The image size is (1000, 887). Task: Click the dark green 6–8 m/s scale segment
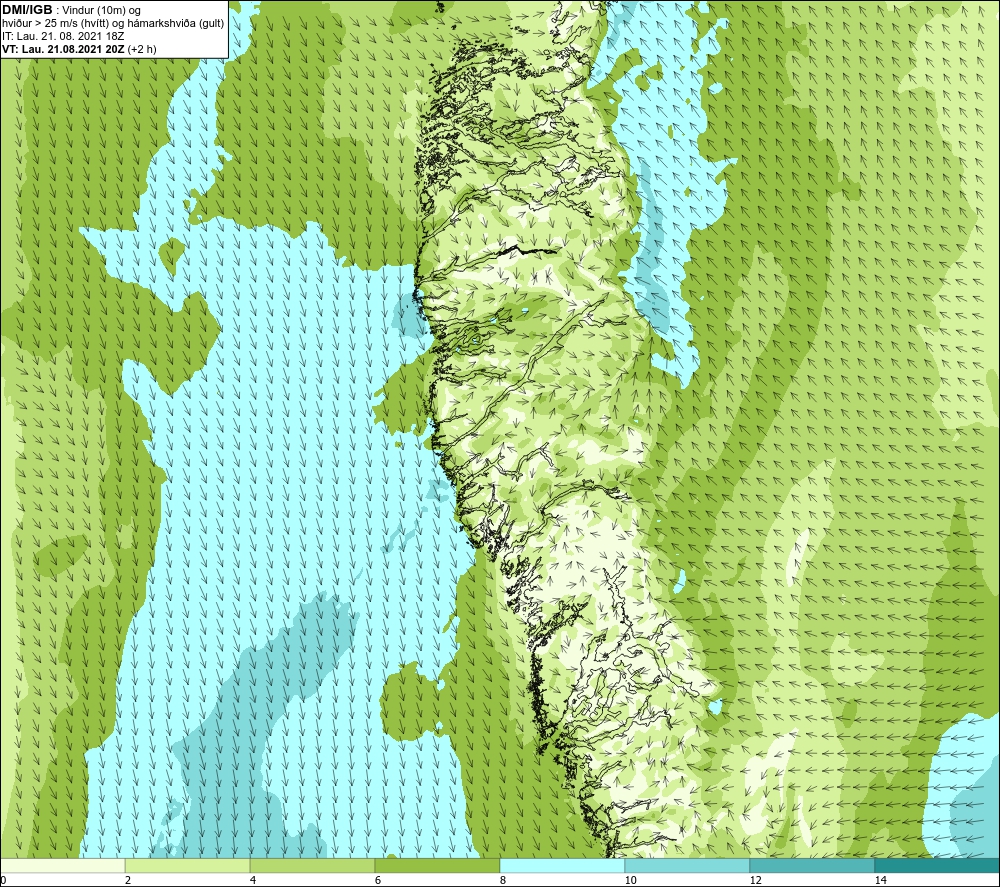point(438,866)
